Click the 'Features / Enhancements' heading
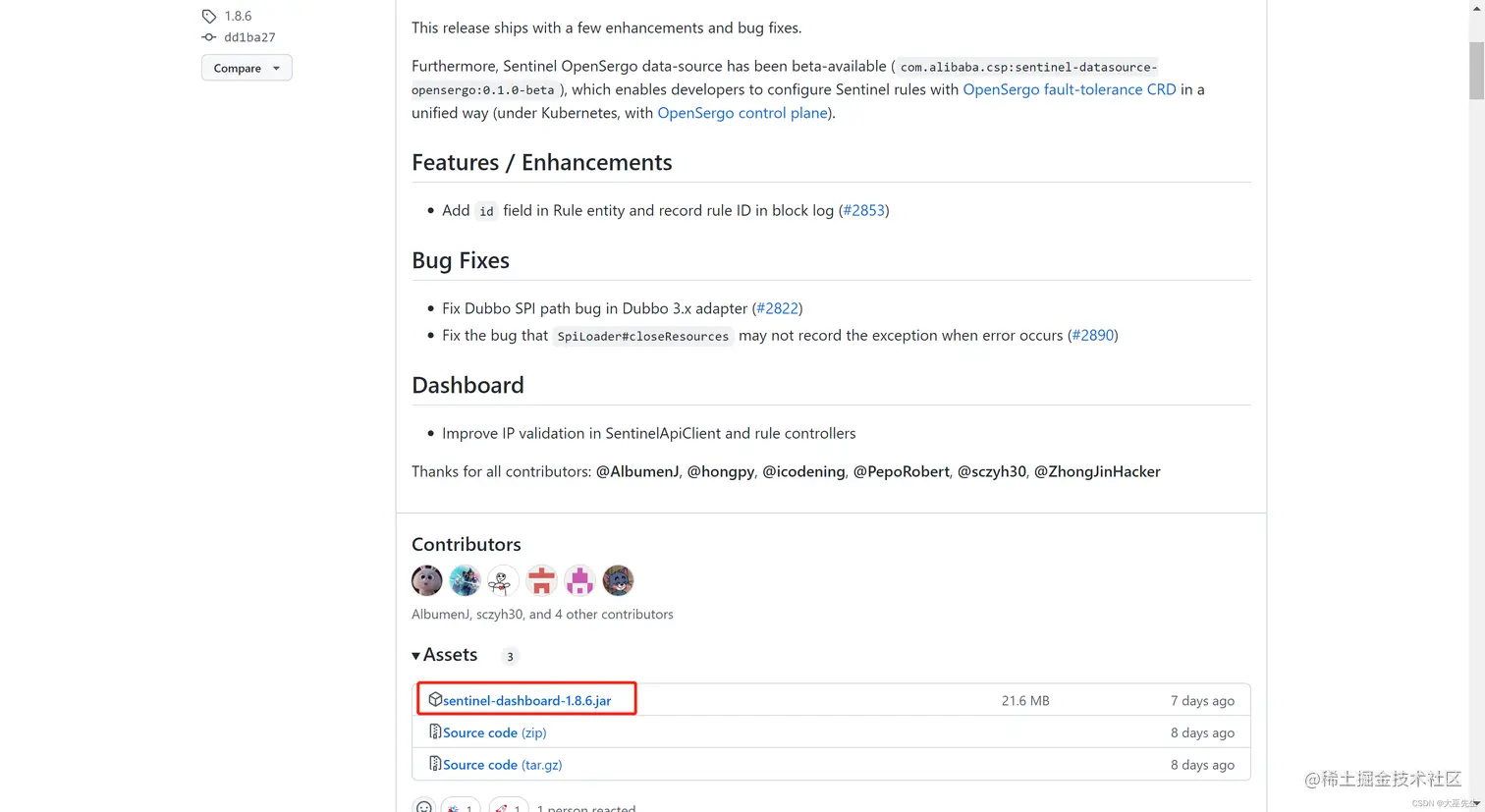The width and height of the screenshot is (1485, 812). pyautogui.click(x=542, y=162)
